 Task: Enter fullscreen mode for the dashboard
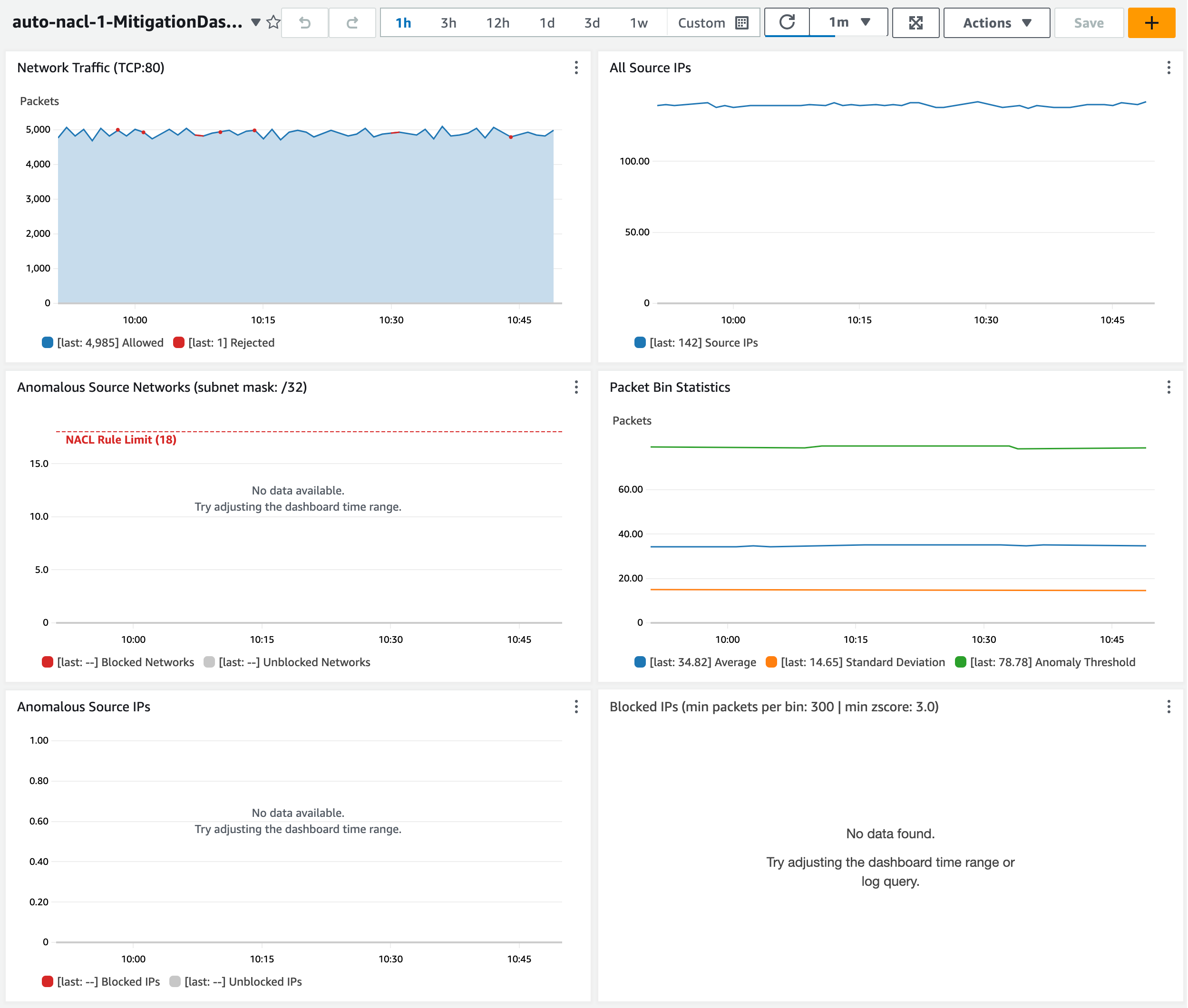915,23
